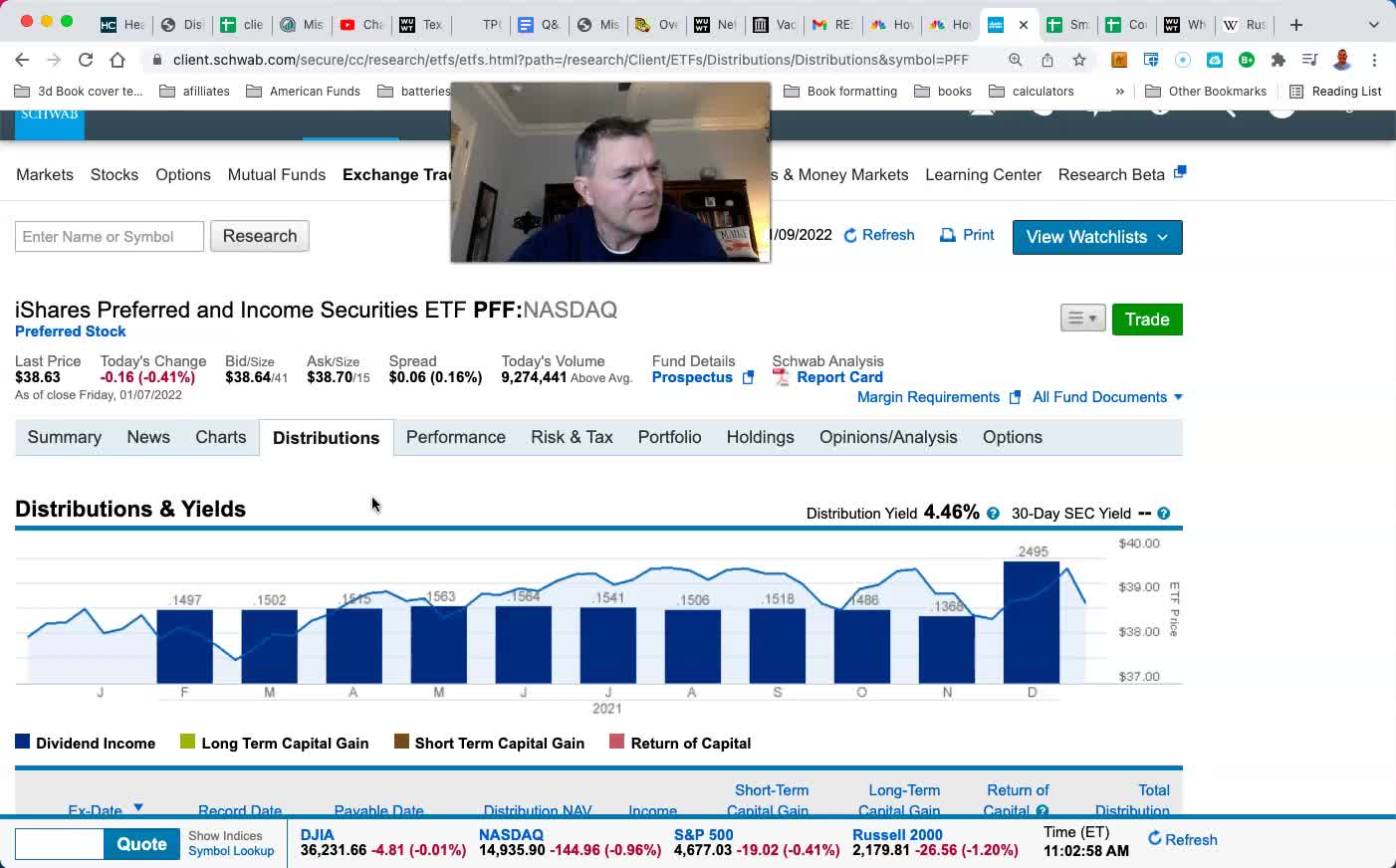Click the Print printer icon
The height and width of the screenshot is (868, 1396).
click(x=948, y=235)
